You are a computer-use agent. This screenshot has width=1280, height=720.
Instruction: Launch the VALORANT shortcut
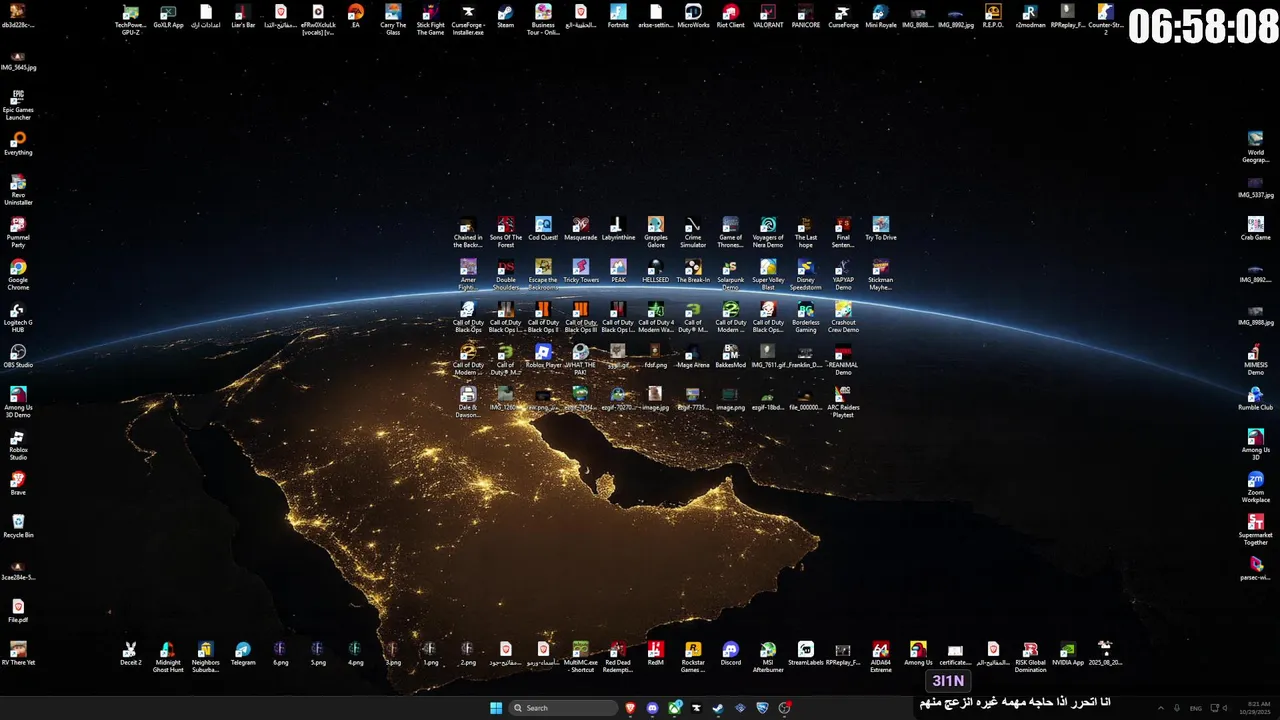(x=768, y=16)
